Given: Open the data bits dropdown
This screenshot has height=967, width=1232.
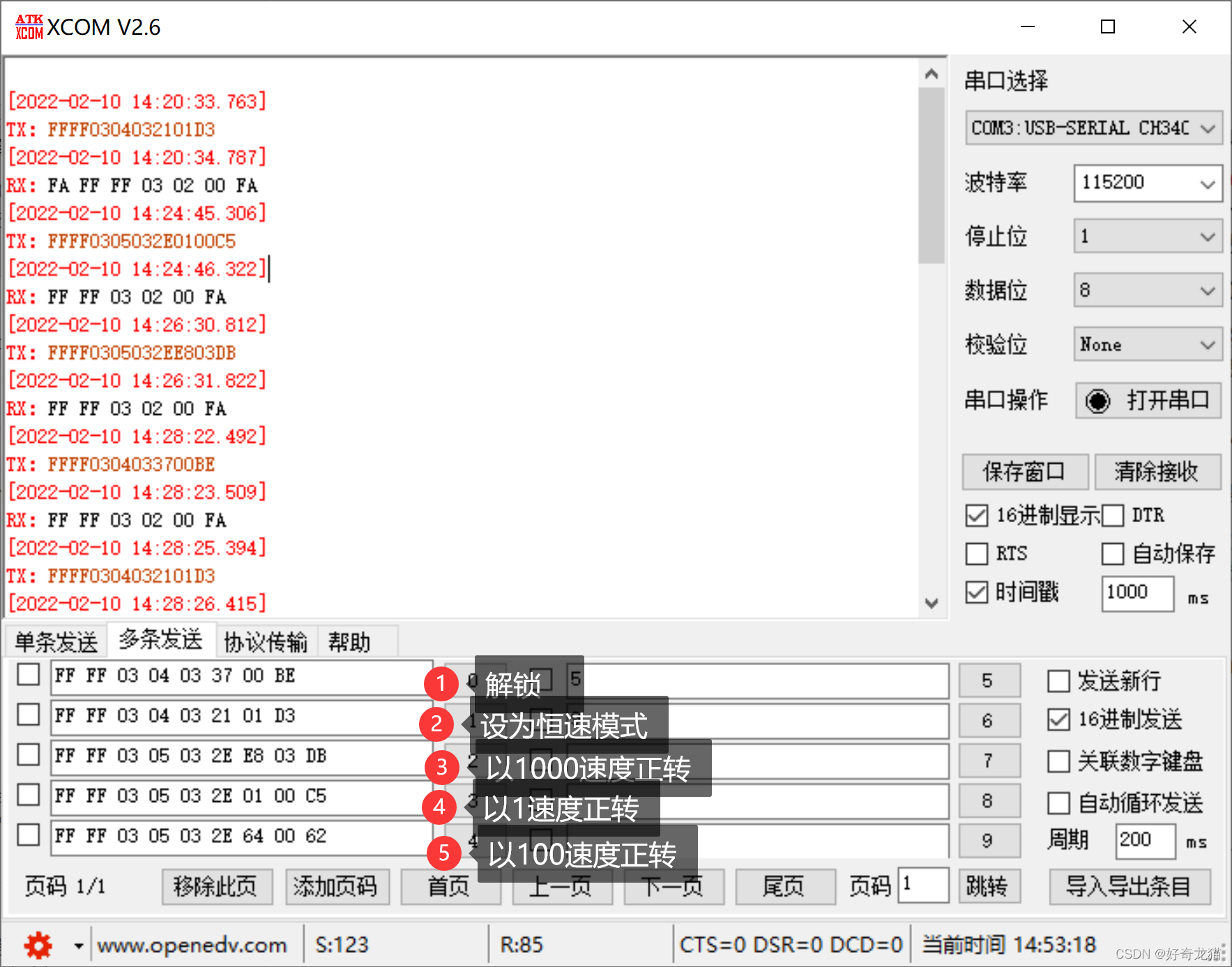Looking at the screenshot, I should pyautogui.click(x=1148, y=290).
